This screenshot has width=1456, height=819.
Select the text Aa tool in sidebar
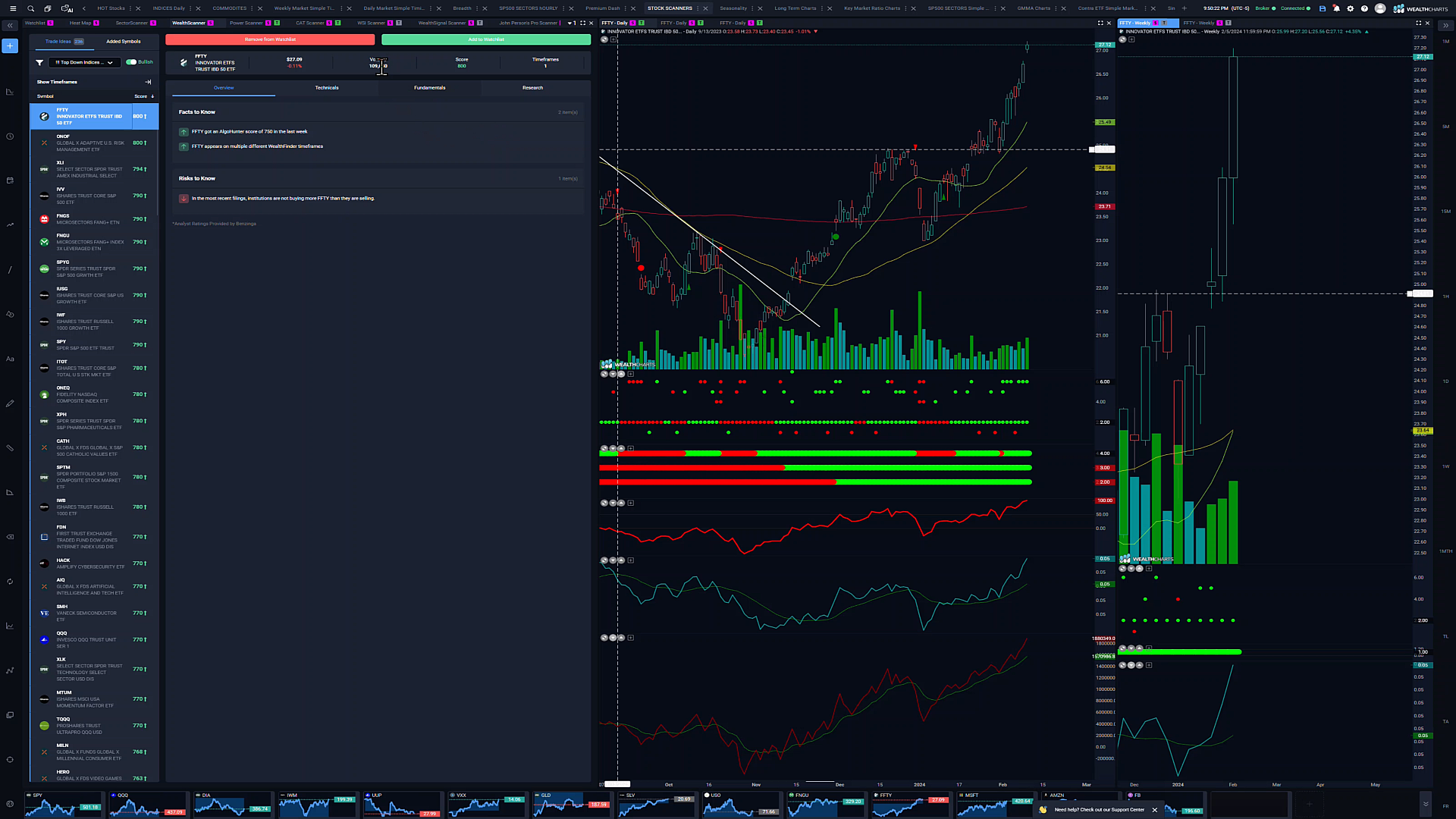[10, 359]
